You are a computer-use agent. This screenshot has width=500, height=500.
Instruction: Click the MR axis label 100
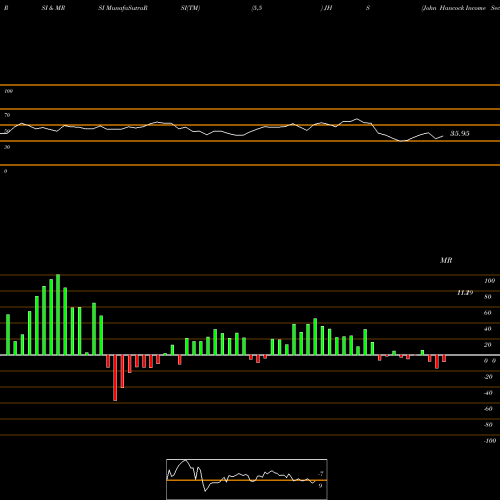[489, 281]
